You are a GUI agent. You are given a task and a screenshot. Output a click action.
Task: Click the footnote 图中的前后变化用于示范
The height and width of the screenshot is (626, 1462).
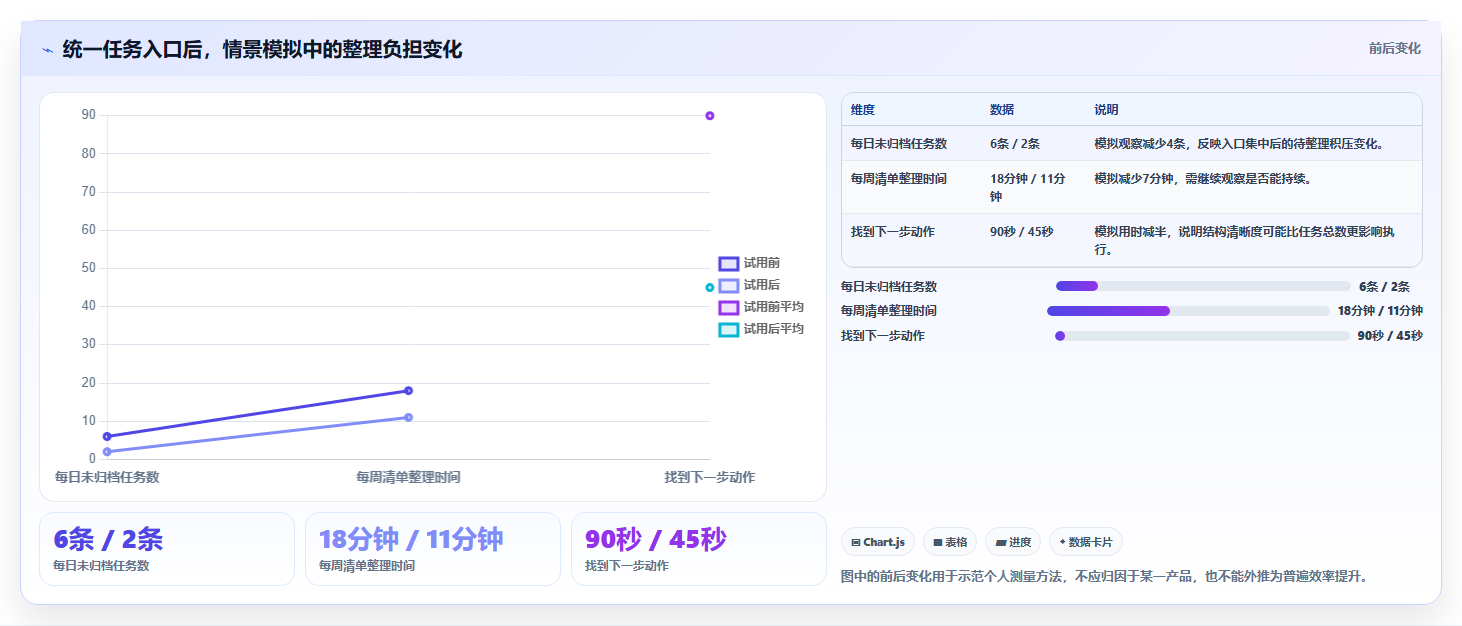click(1104, 577)
